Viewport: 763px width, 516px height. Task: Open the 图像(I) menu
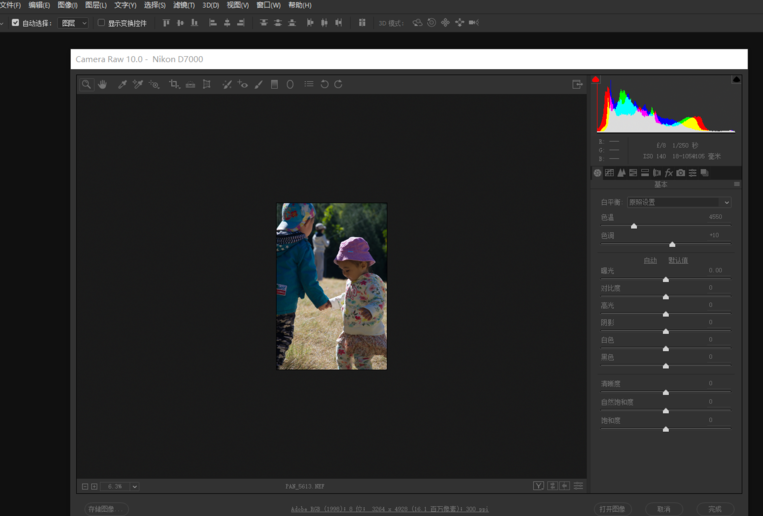click(x=67, y=5)
